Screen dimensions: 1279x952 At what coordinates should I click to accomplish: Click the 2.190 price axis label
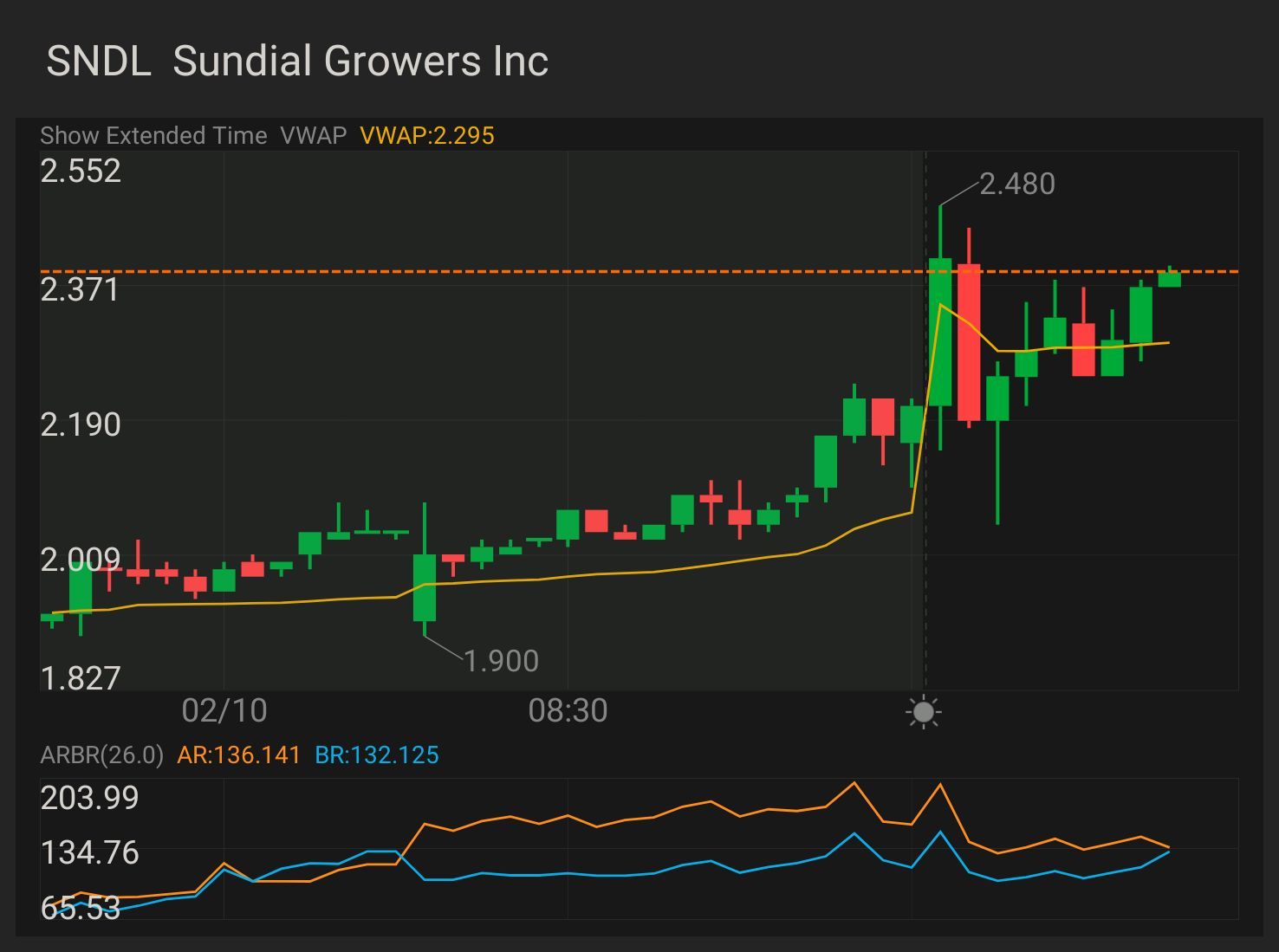[x=81, y=424]
